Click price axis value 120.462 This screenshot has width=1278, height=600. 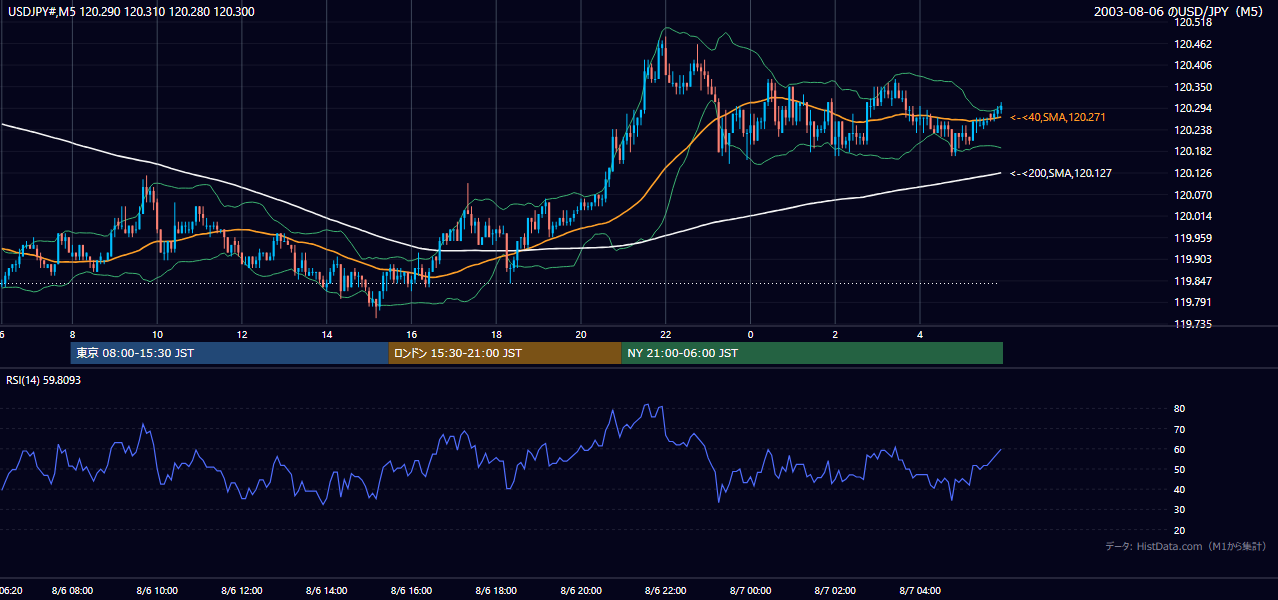[x=1193, y=44]
